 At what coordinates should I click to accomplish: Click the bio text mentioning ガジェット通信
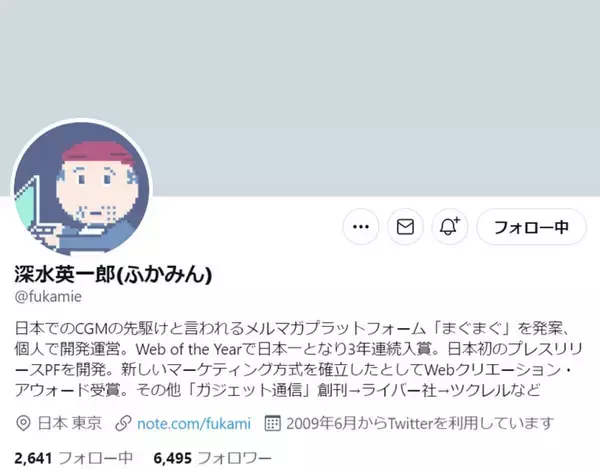(277, 390)
